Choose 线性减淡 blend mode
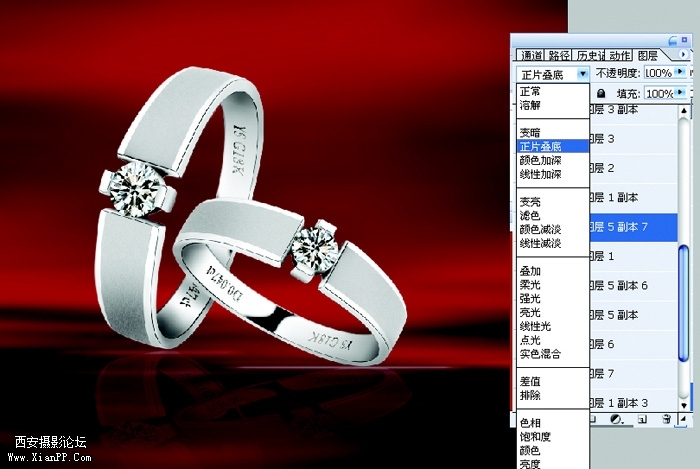This screenshot has width=700, height=469. pos(553,243)
